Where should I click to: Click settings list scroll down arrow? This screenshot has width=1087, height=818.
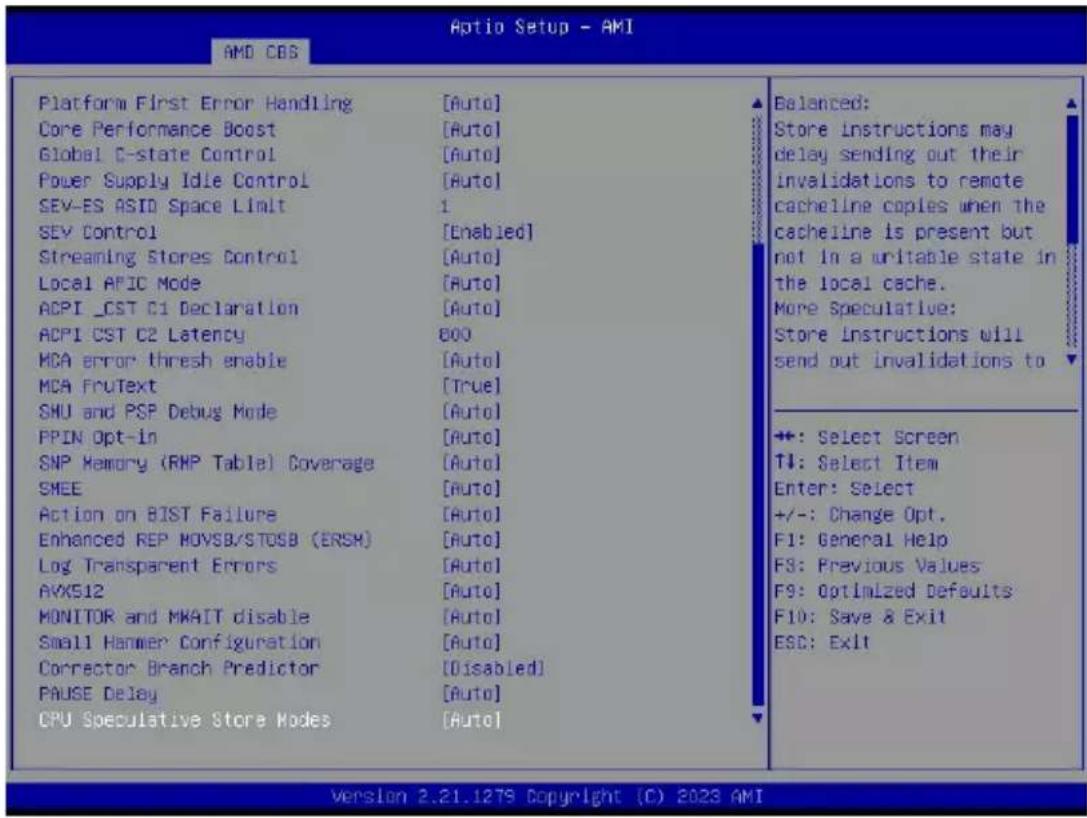click(757, 718)
